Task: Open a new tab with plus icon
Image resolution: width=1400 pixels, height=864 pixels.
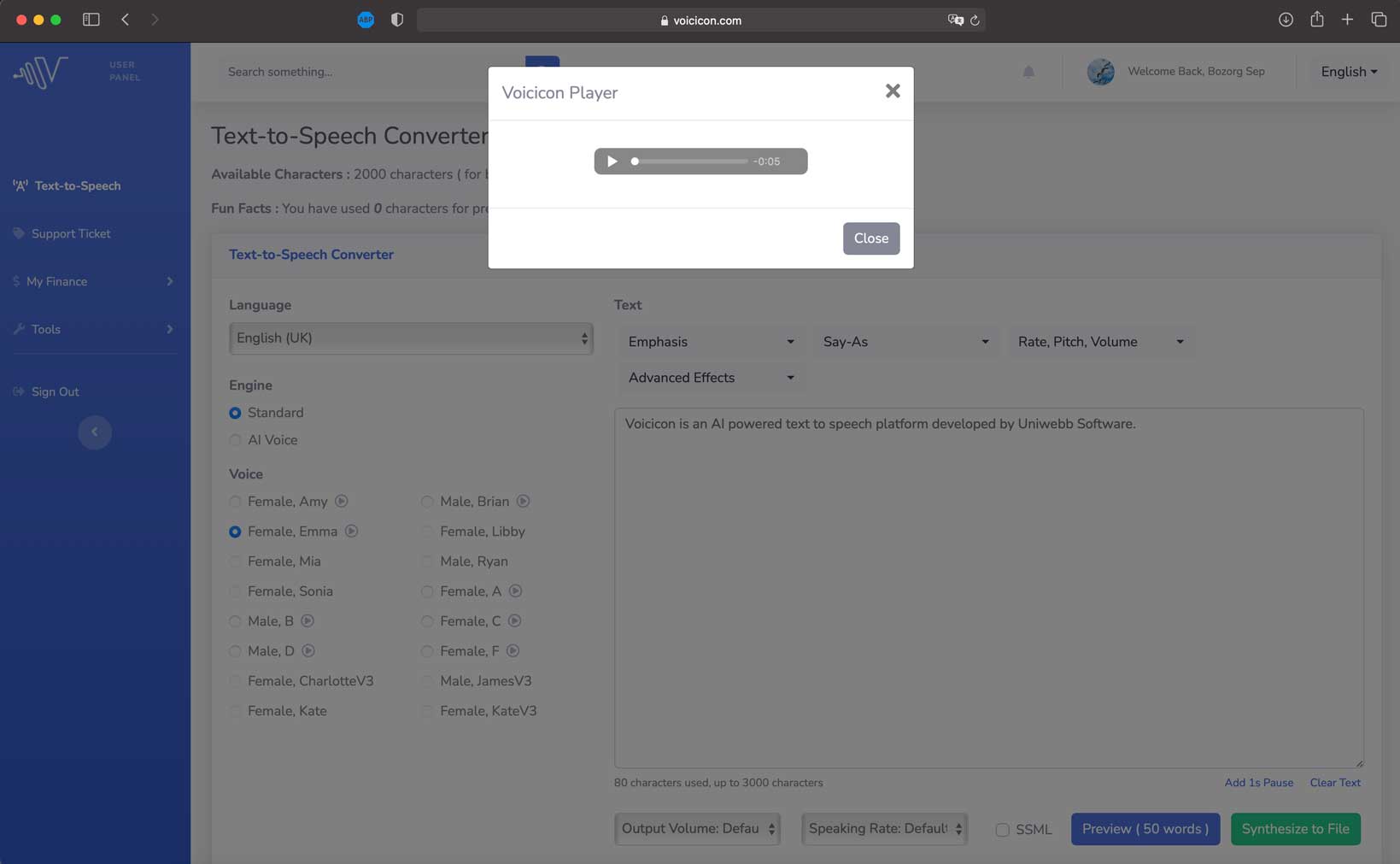Action: point(1347,19)
